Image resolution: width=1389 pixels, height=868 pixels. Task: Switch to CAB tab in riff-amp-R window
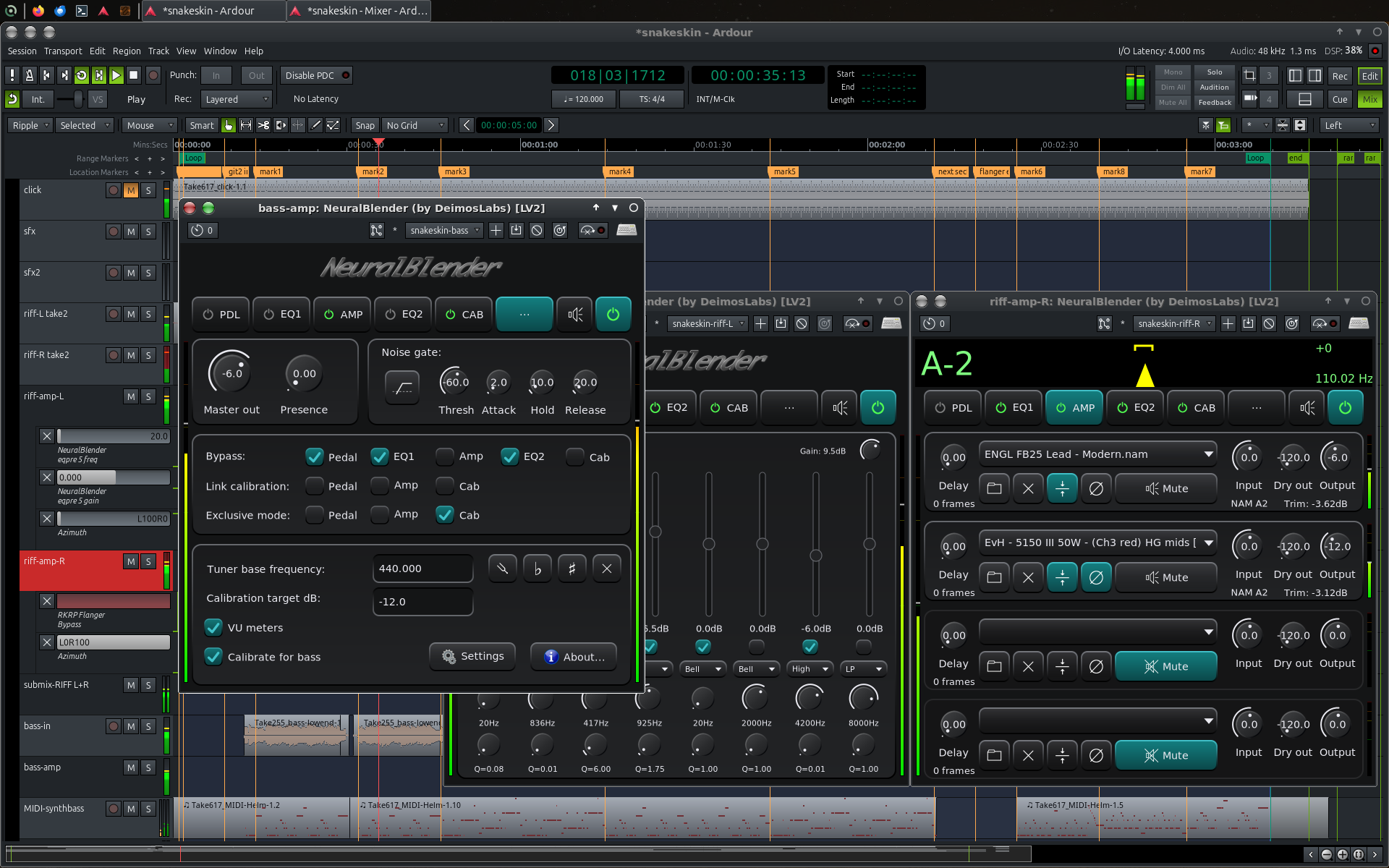point(1195,407)
